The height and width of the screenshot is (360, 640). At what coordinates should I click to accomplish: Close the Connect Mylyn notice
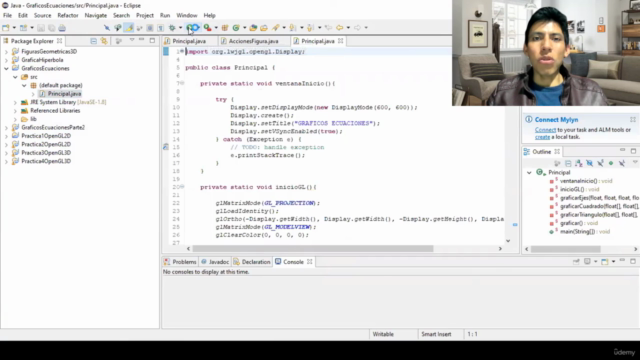tap(633, 120)
